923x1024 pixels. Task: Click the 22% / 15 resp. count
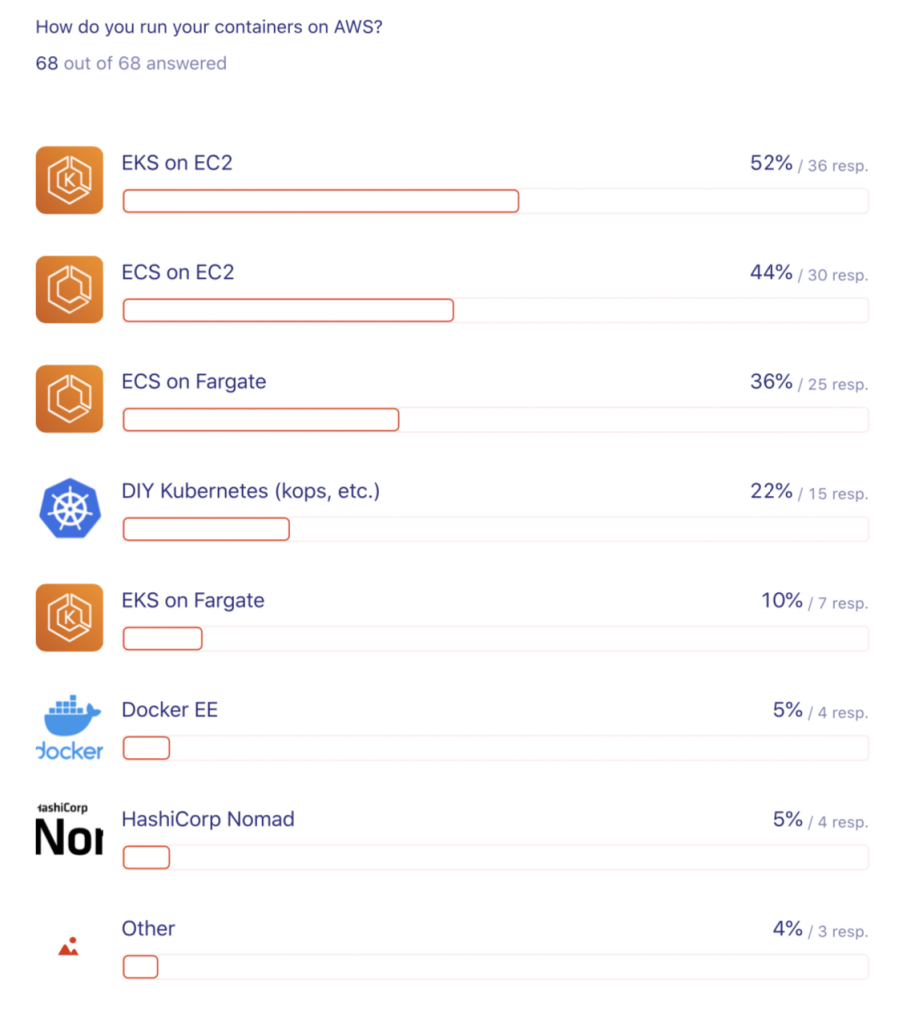tap(809, 492)
